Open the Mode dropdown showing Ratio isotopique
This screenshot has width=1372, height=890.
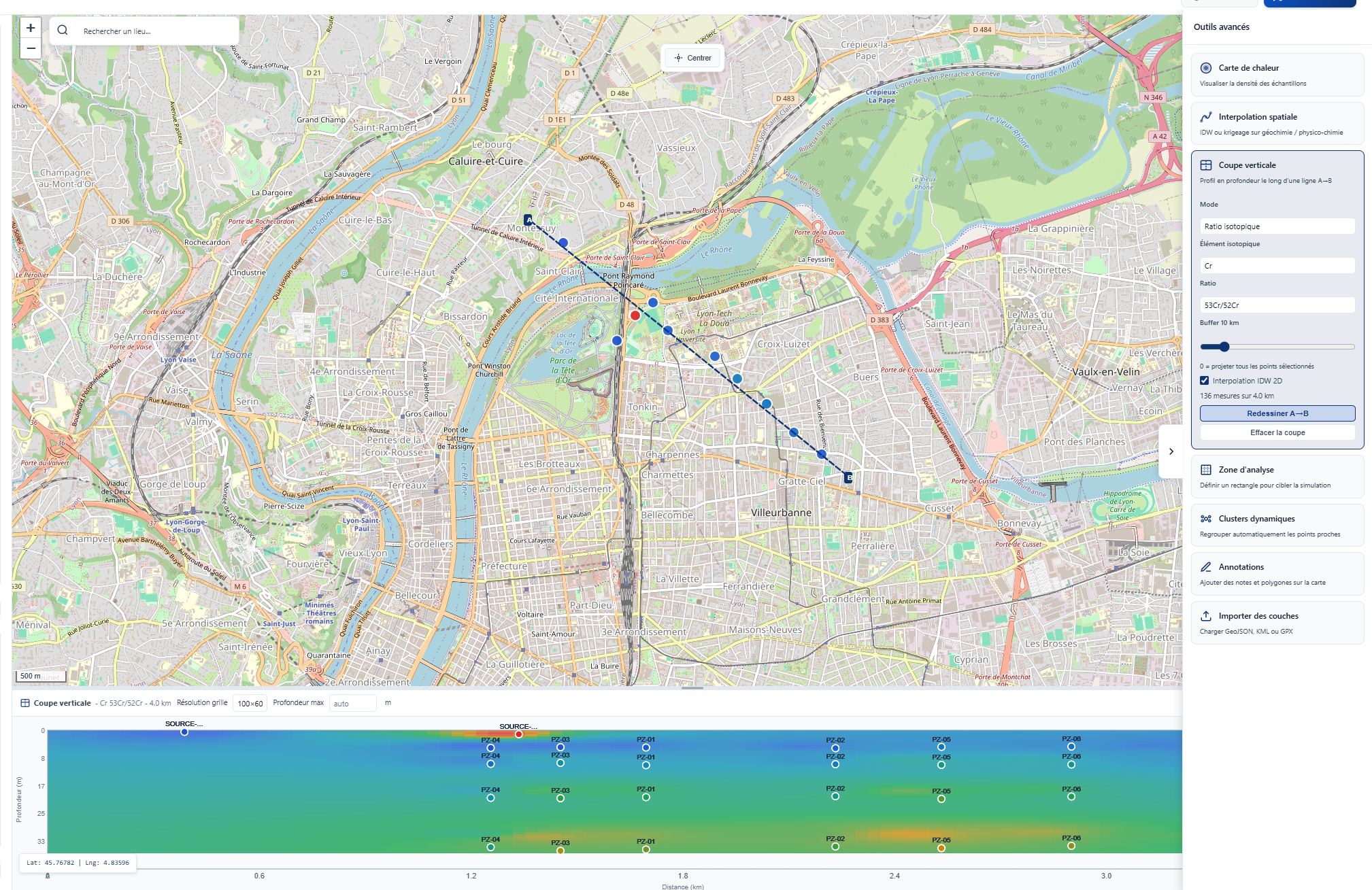click(1277, 226)
